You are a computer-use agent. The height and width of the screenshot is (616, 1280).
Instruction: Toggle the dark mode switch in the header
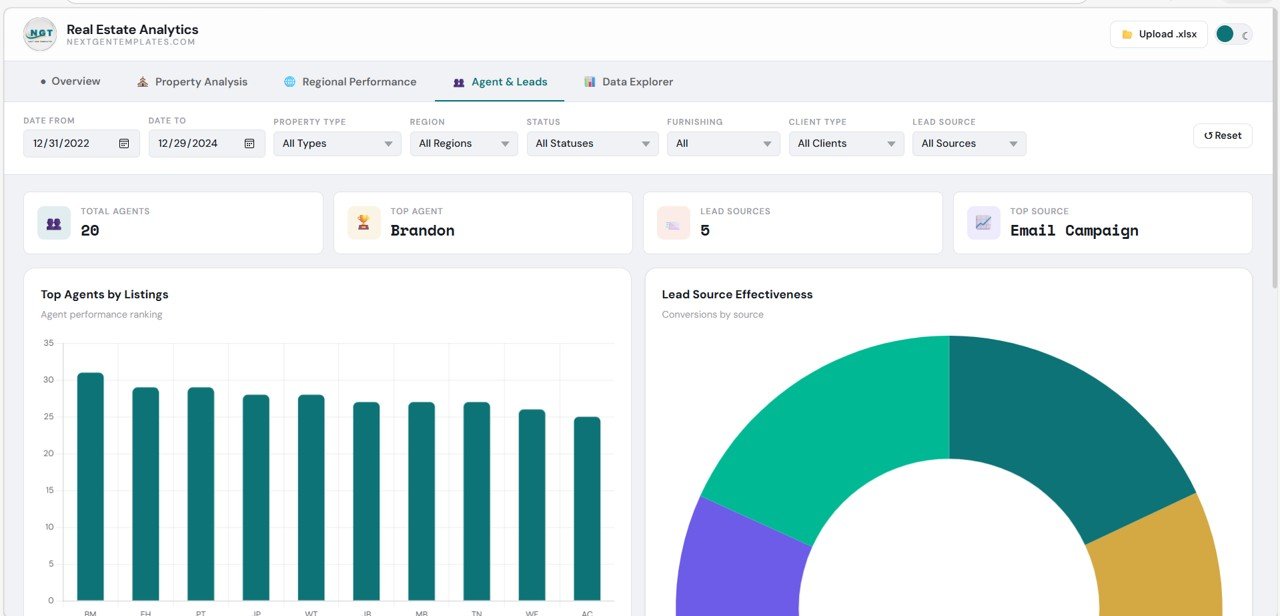1232,33
